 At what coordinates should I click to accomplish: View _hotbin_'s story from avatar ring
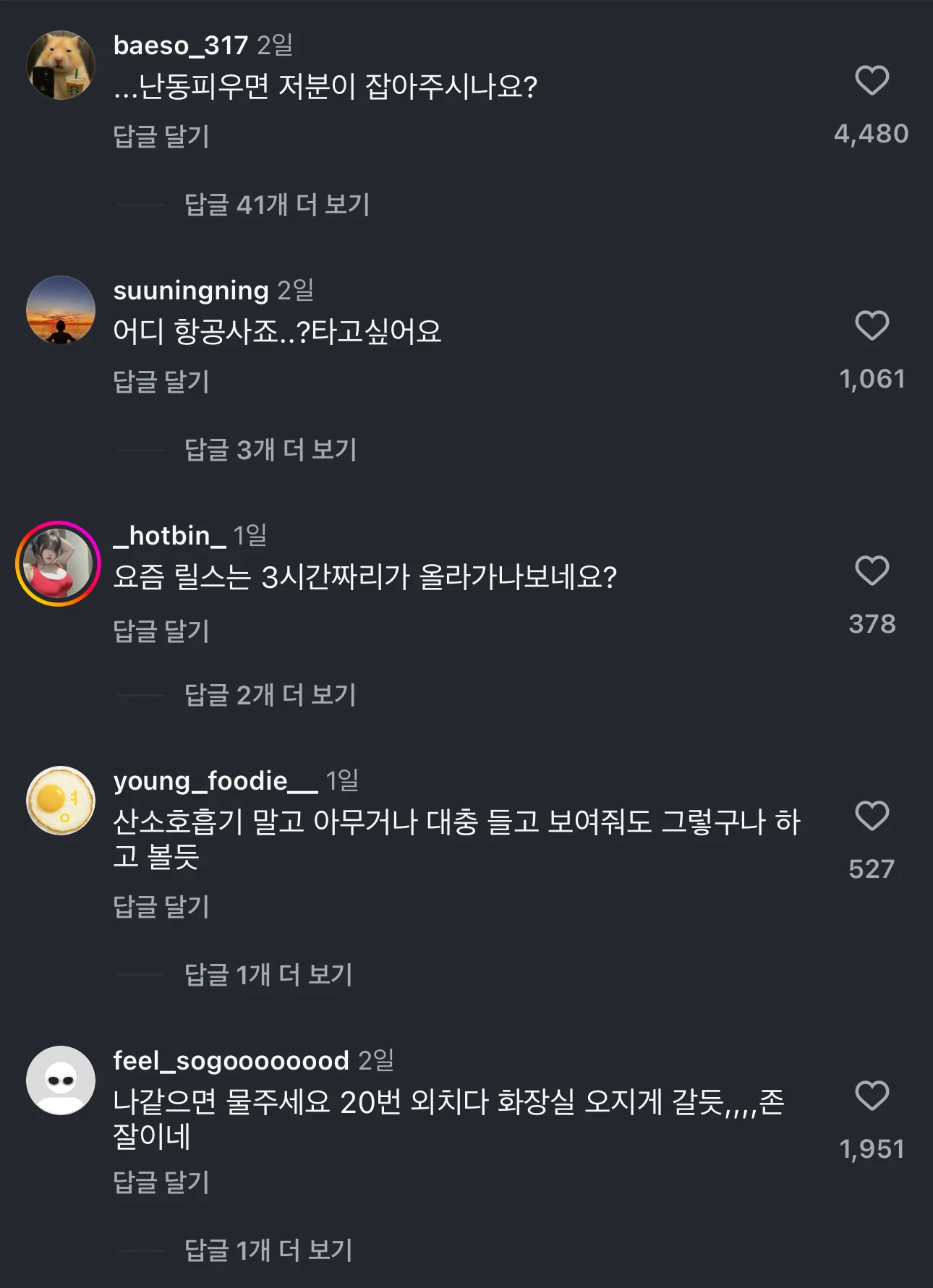(x=58, y=563)
